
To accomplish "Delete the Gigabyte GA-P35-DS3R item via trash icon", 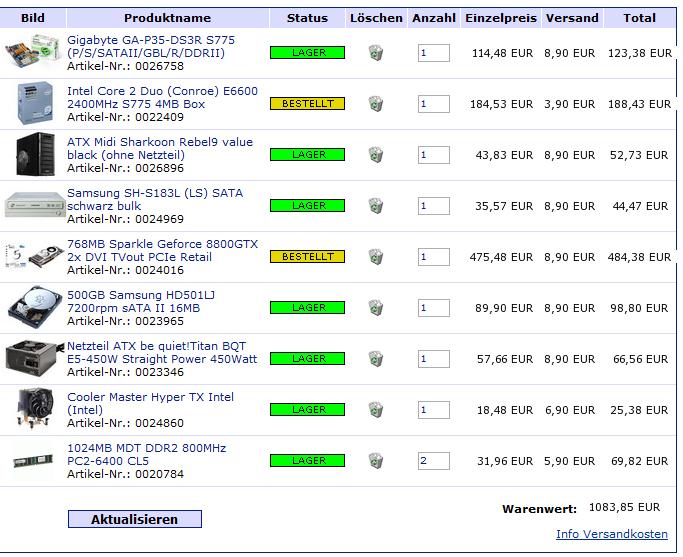I will pyautogui.click(x=375, y=53).
